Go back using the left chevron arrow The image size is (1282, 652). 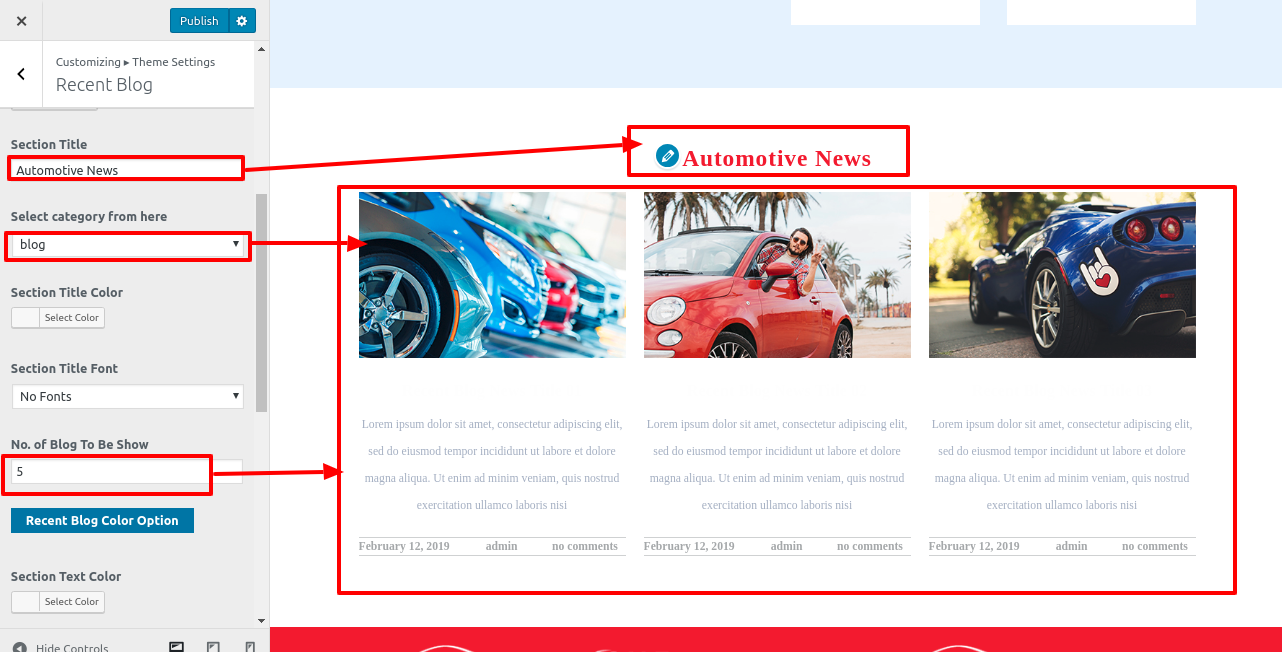pyautogui.click(x=21, y=74)
